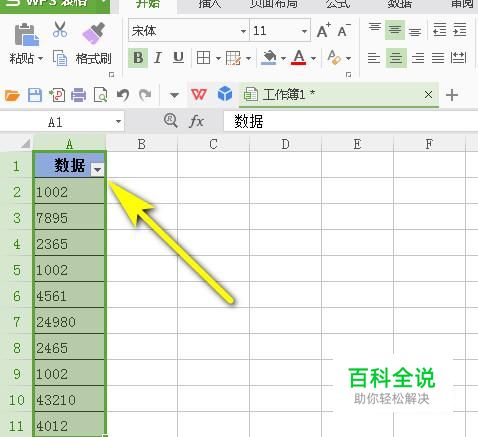Decrease indent icon
The width and height of the screenshot is (478, 437).
(439, 30)
